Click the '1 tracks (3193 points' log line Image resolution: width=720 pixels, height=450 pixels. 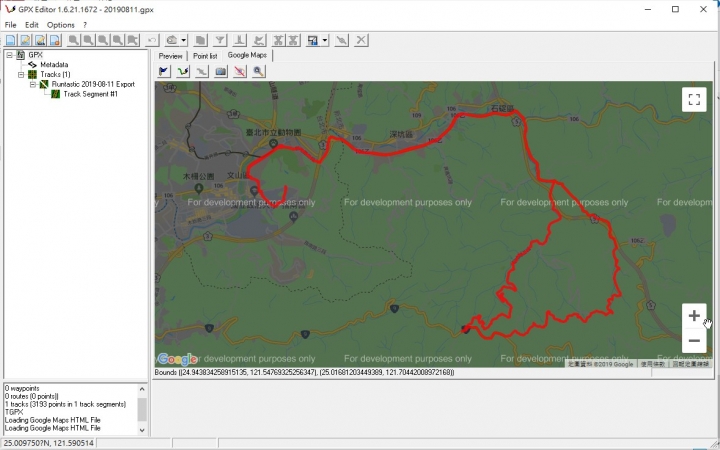click(x=65, y=405)
